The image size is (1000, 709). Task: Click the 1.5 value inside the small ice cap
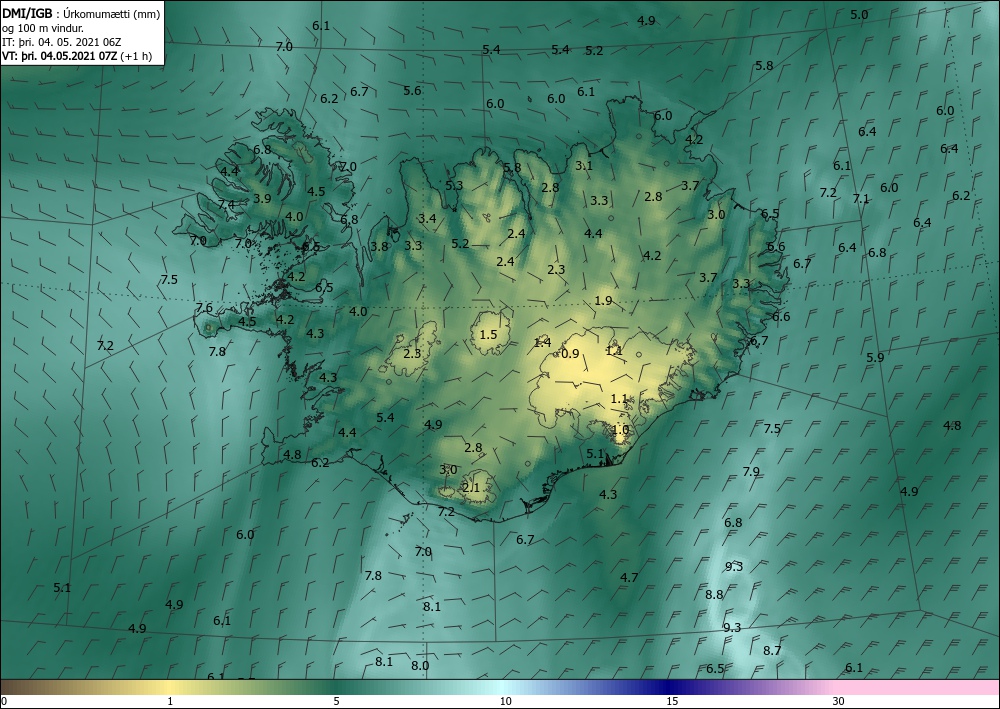coord(488,335)
